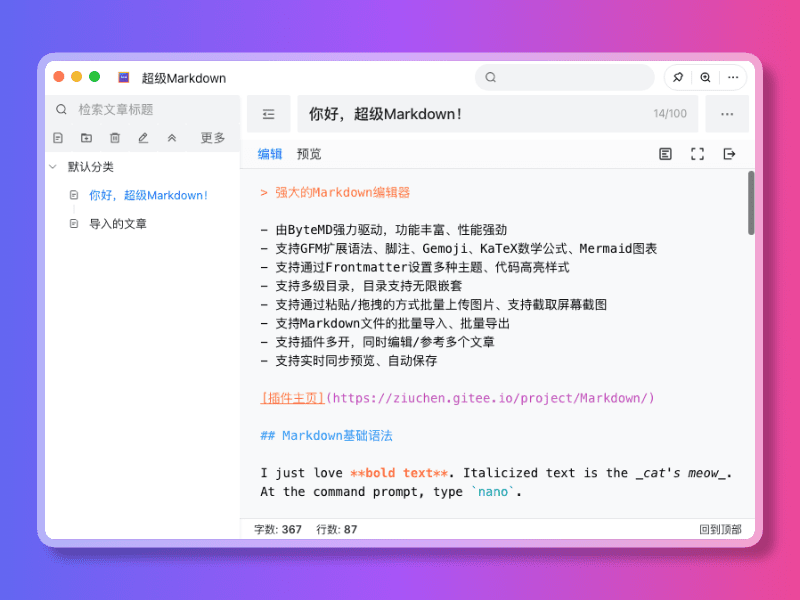800x600 pixels.
Task: Create a new article with the document icon
Action: 56,138
